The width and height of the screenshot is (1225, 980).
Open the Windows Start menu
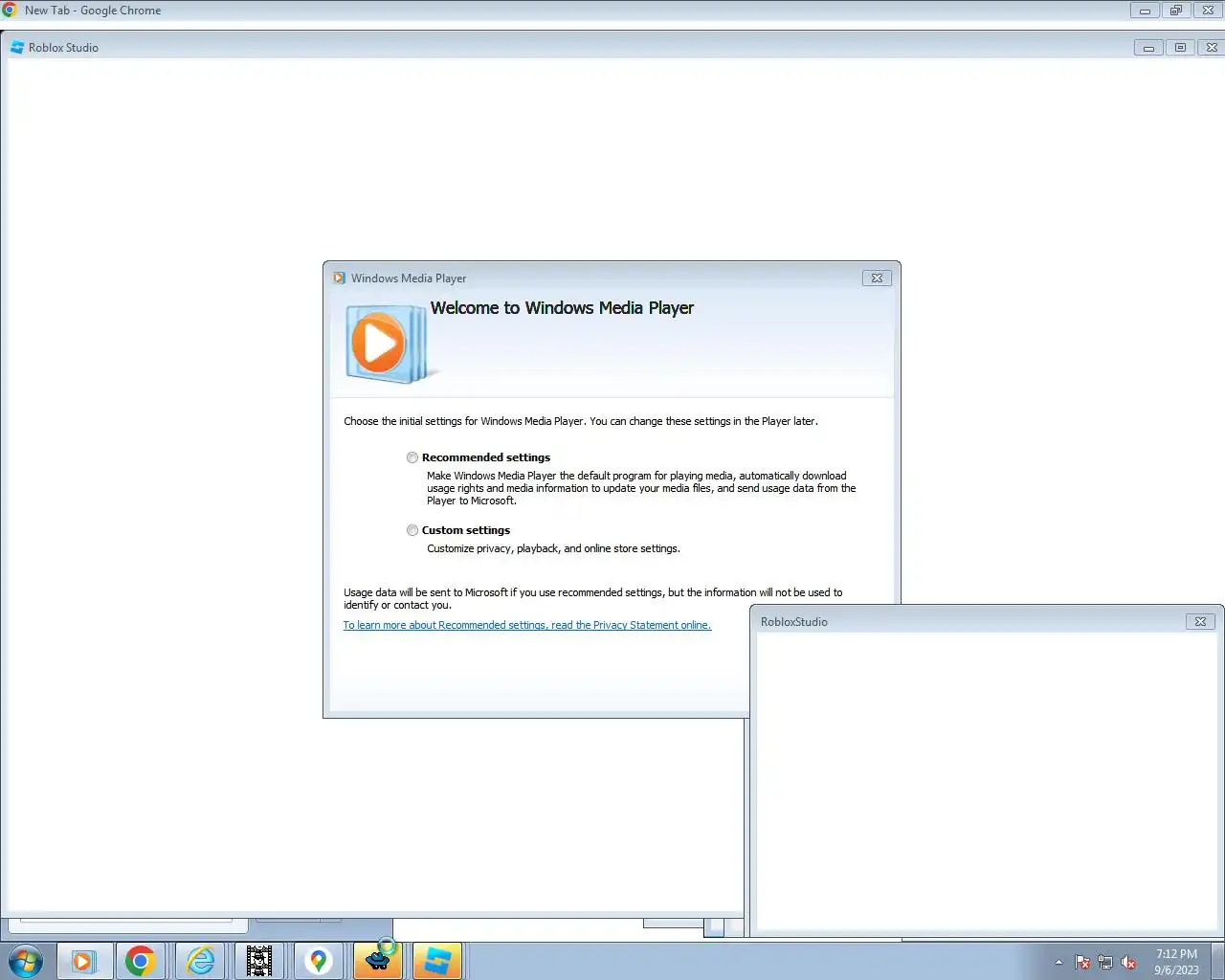coord(25,961)
